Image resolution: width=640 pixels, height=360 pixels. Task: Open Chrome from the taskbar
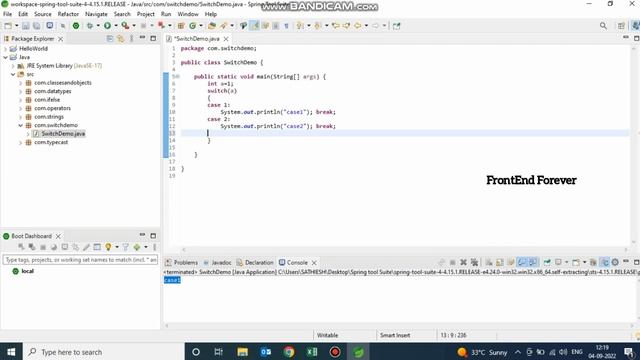(289, 352)
